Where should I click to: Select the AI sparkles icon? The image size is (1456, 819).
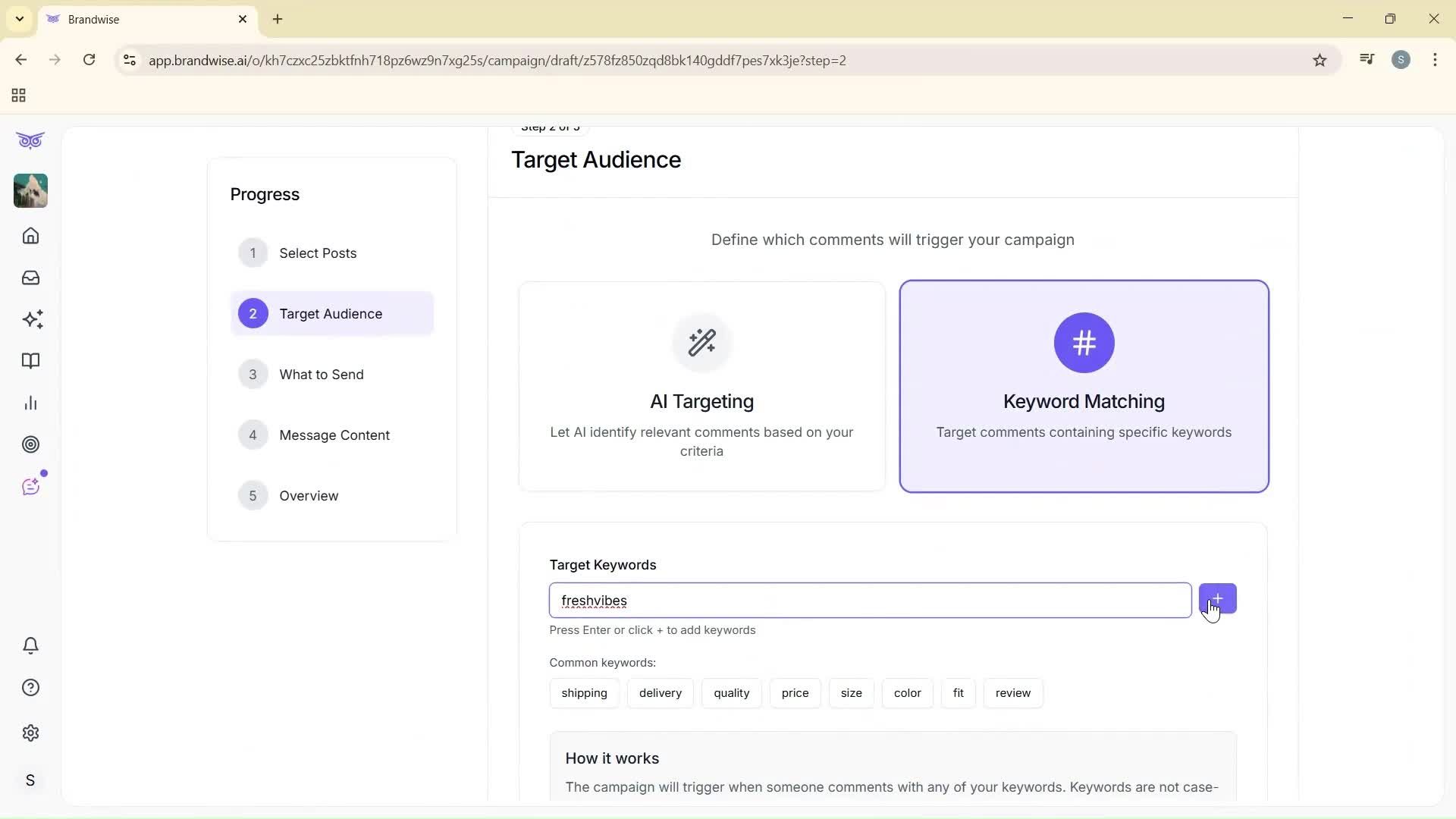(33, 319)
